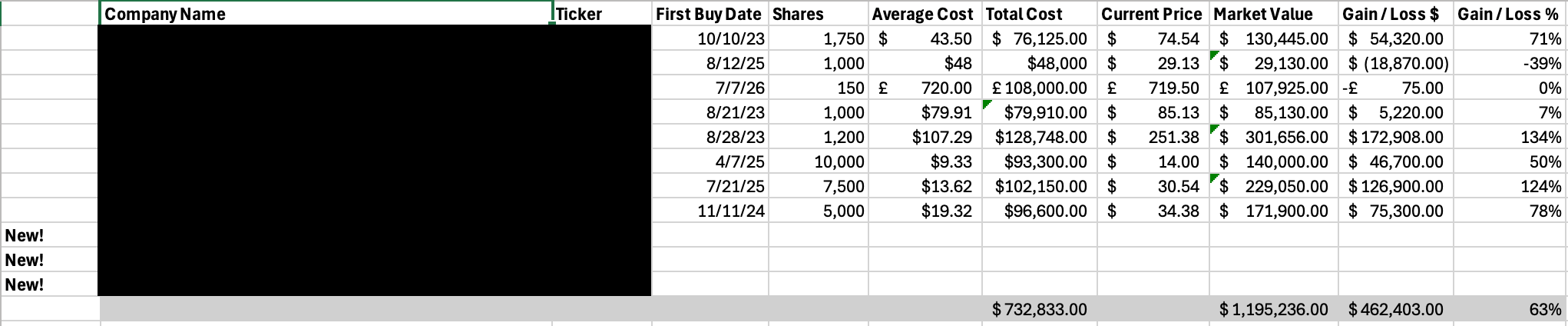Click total cost total $732,833.00
1568x326 pixels.
pos(1040,309)
